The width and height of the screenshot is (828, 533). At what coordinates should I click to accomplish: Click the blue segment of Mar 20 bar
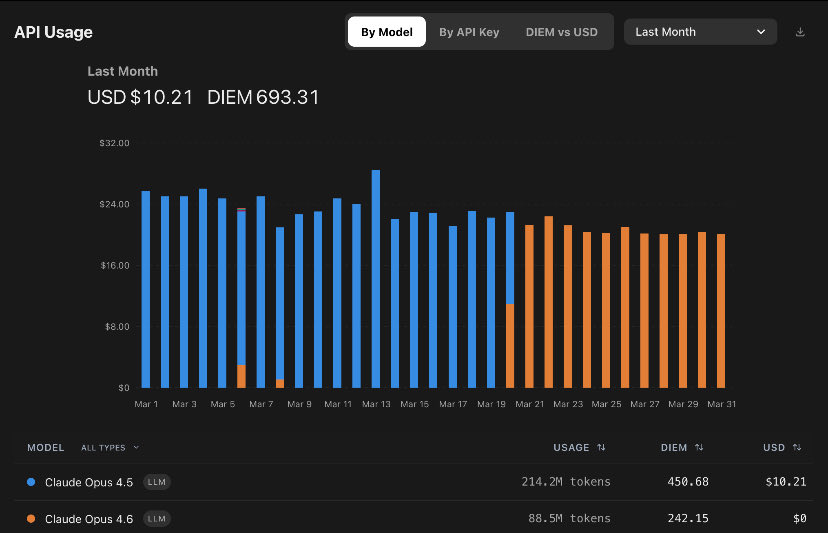tap(510, 258)
